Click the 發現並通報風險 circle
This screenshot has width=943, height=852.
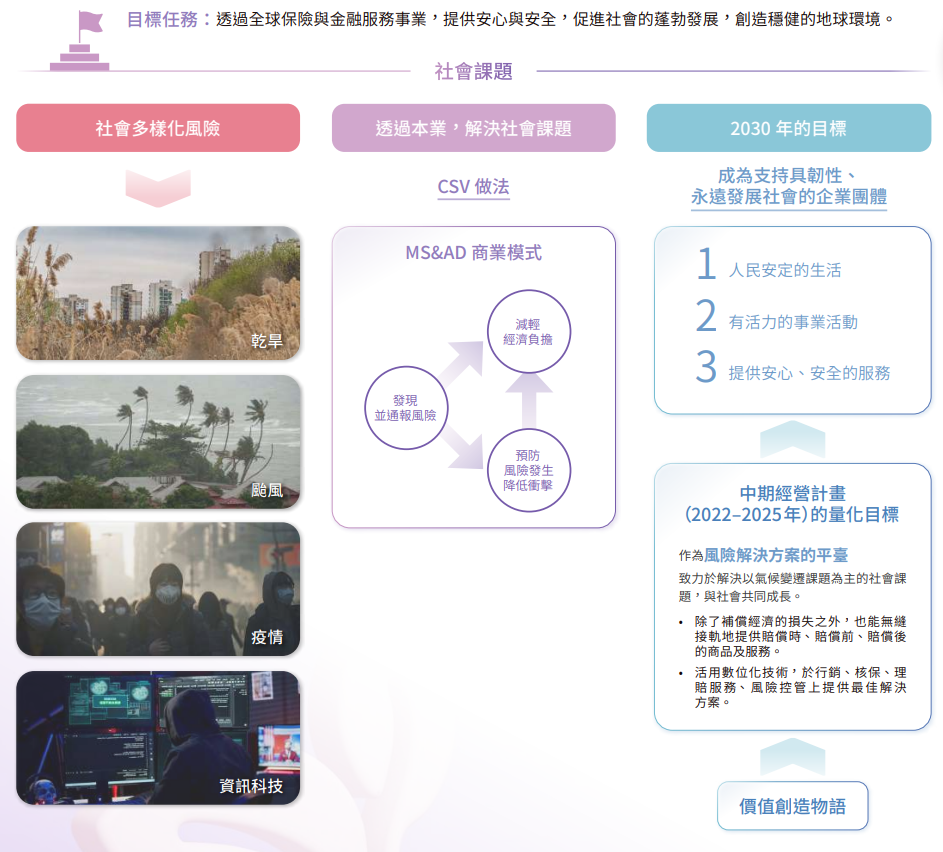406,407
